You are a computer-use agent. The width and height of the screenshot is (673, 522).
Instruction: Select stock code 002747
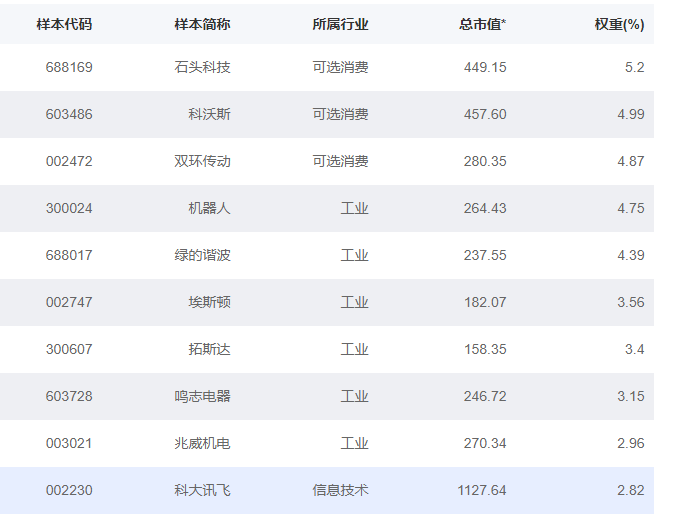click(x=69, y=302)
